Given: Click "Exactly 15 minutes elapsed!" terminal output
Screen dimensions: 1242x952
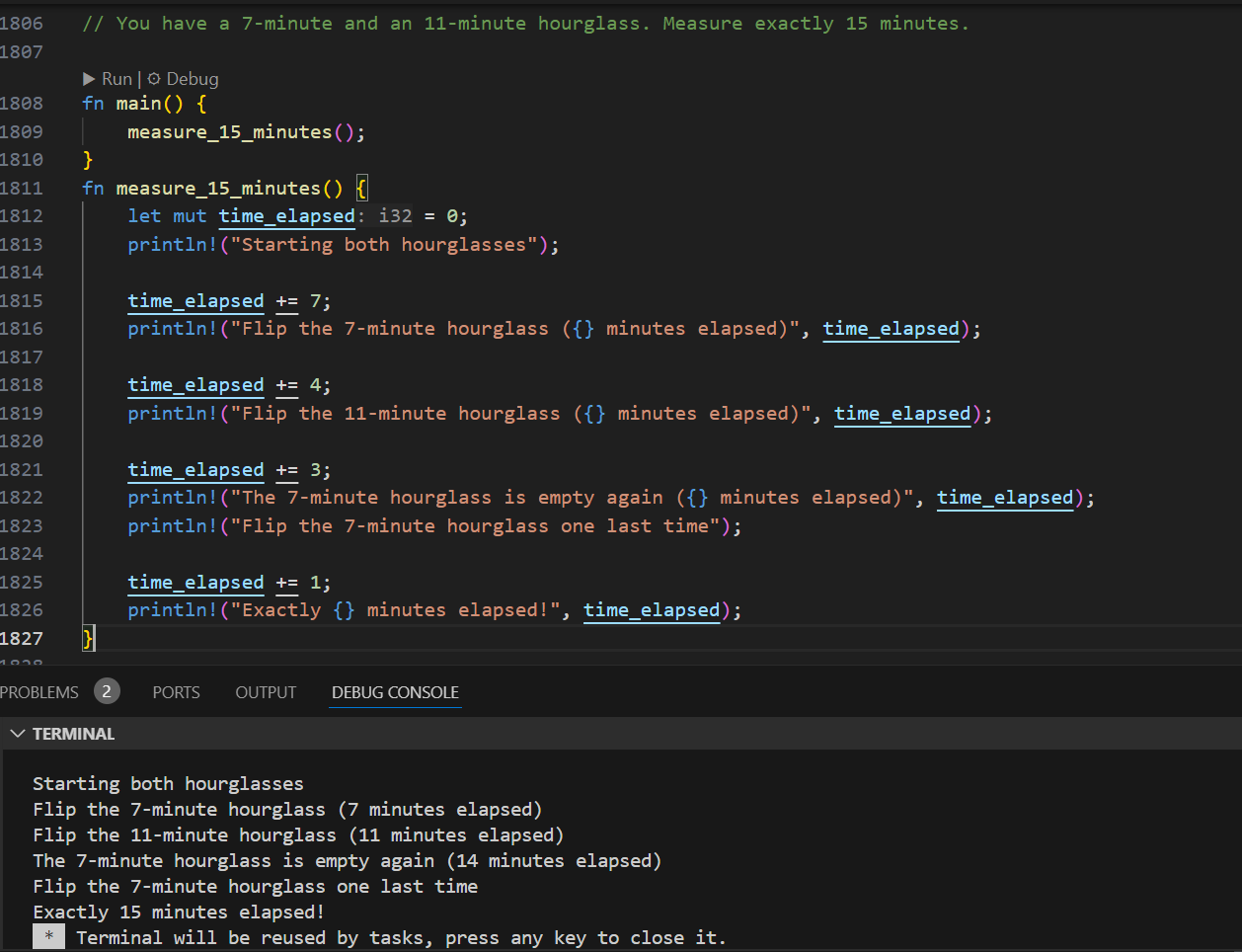Looking at the screenshot, I should click(179, 912).
